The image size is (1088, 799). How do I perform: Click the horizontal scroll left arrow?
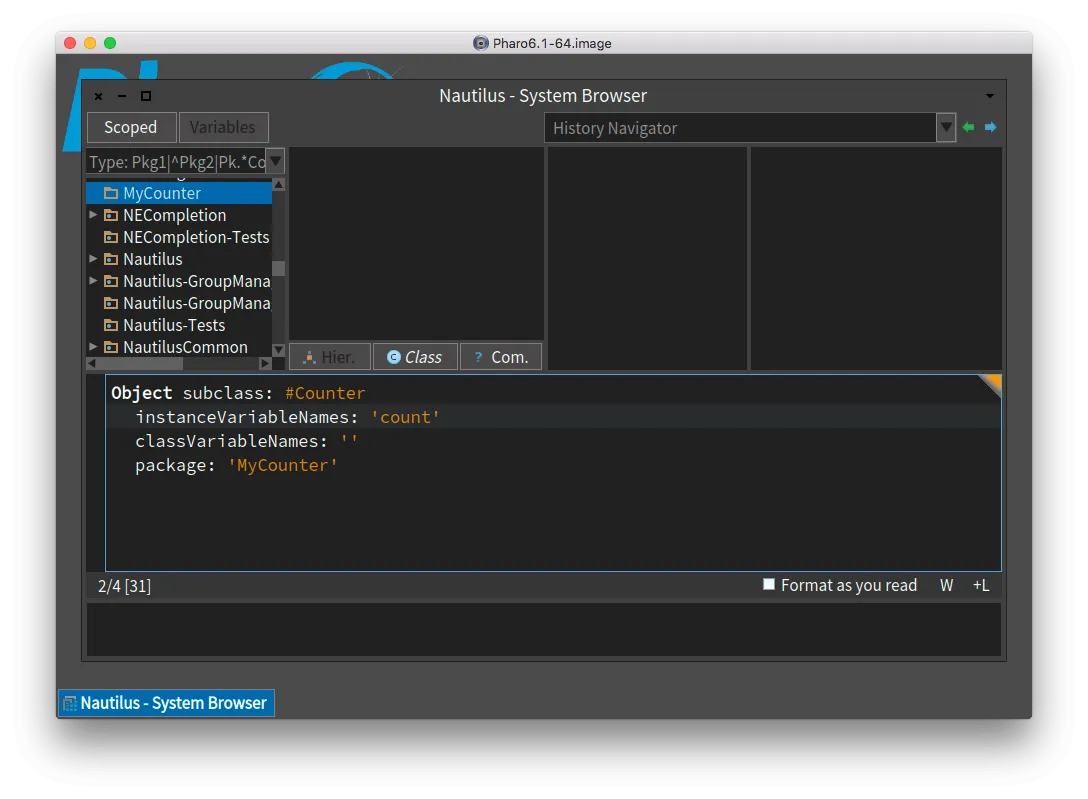(92, 363)
